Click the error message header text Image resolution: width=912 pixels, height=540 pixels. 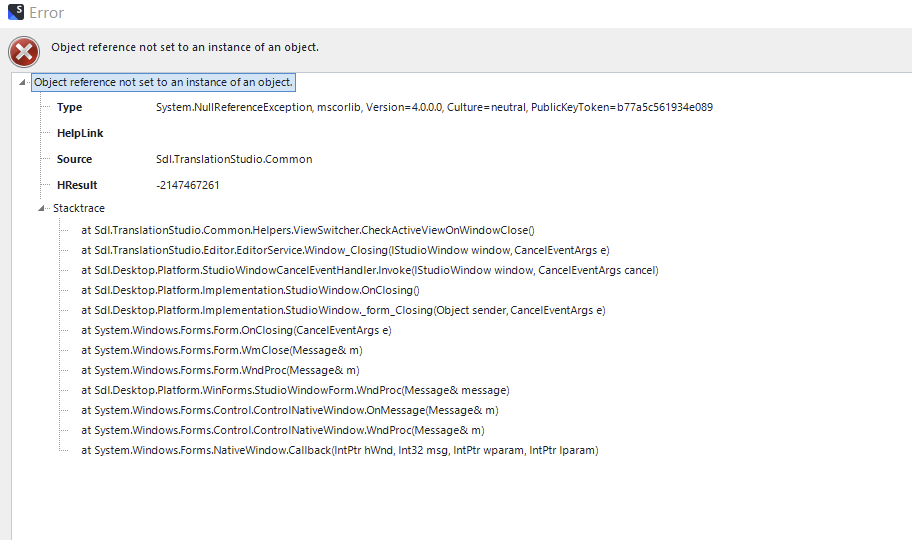[x=185, y=47]
